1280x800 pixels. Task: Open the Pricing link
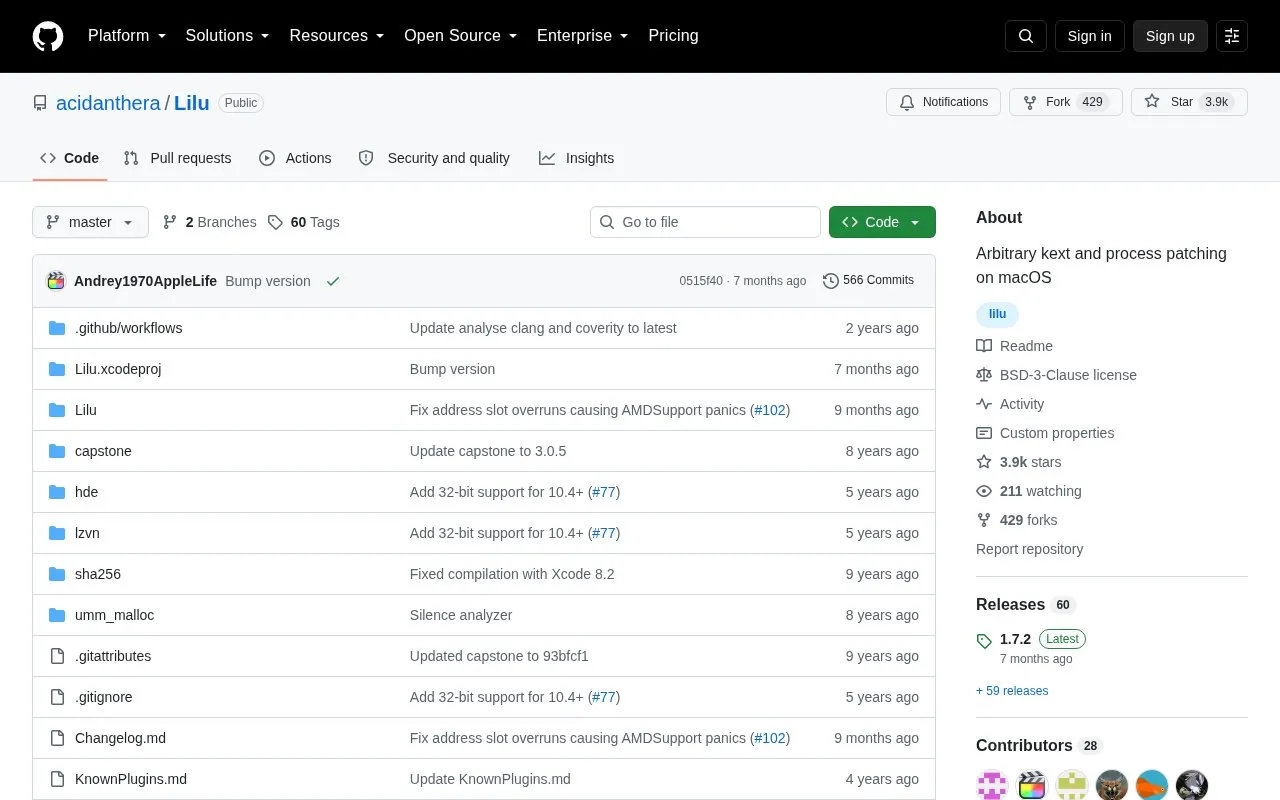[x=673, y=36]
